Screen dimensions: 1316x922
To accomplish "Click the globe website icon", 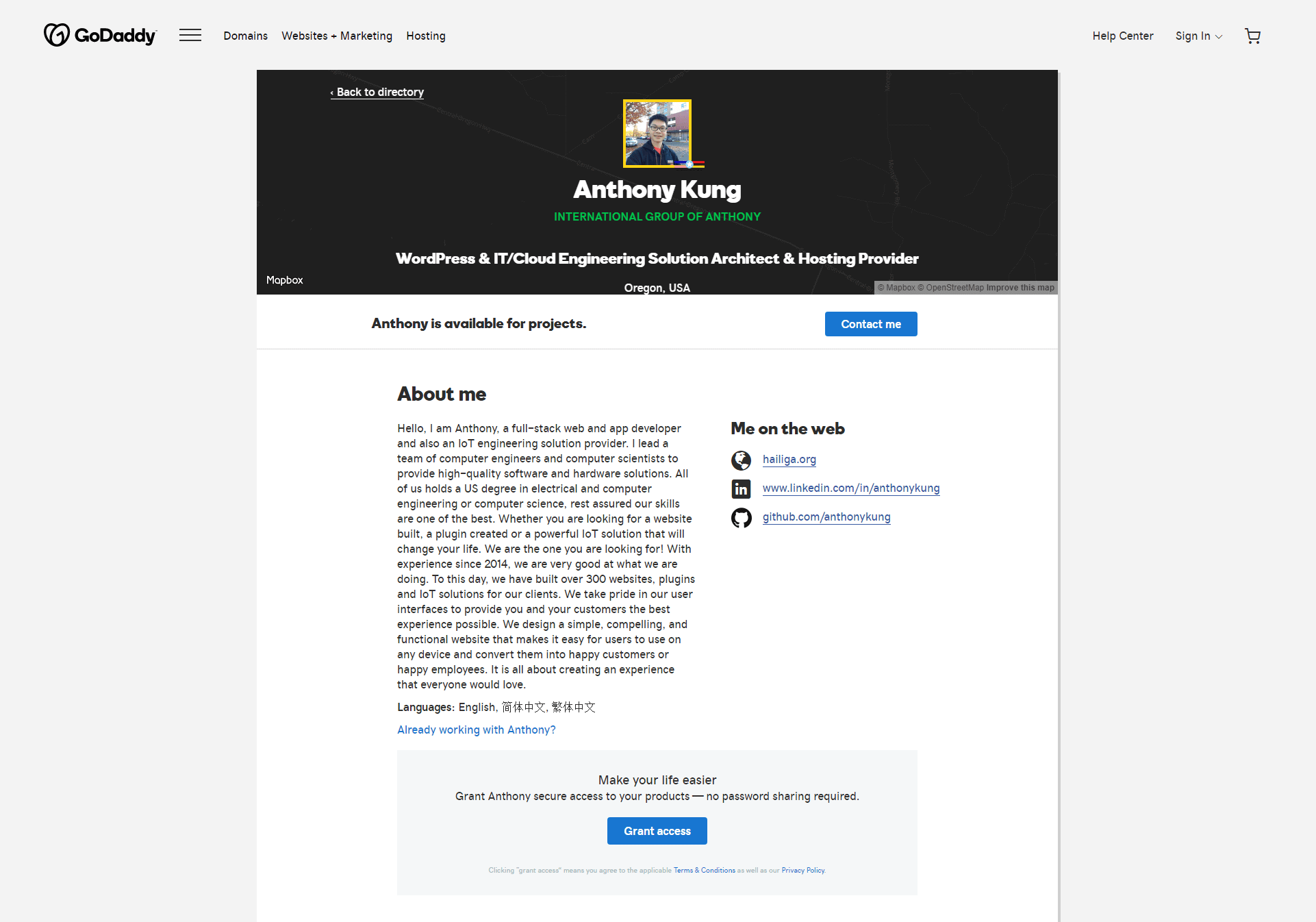I will [741, 460].
